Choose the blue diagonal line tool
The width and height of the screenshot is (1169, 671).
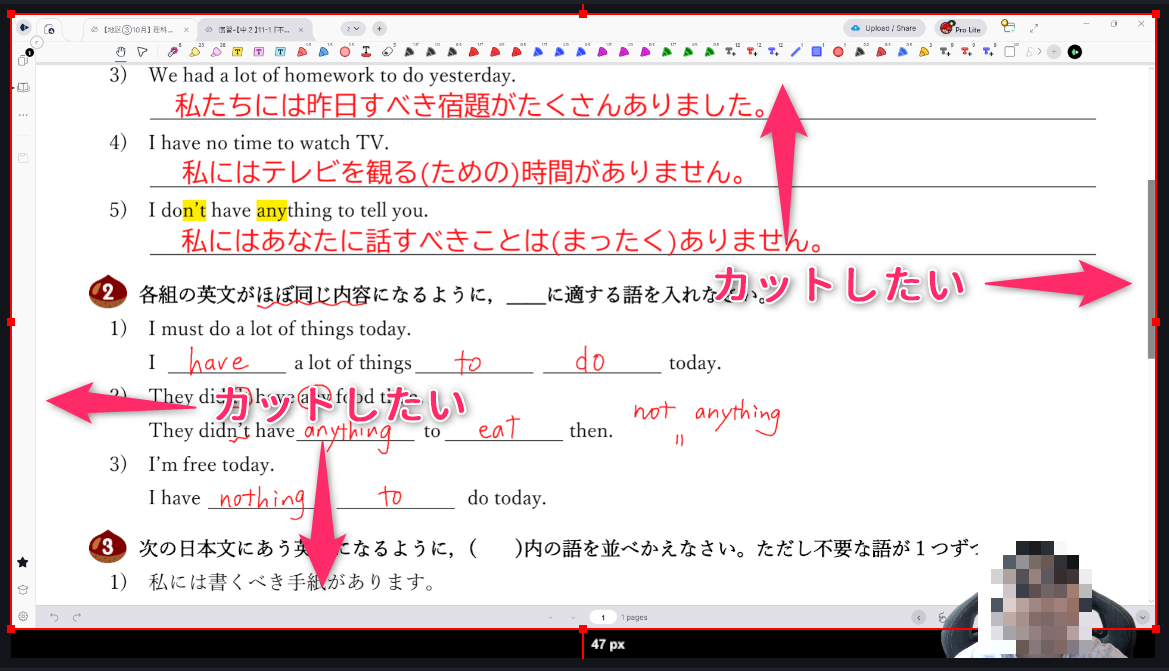click(x=796, y=51)
